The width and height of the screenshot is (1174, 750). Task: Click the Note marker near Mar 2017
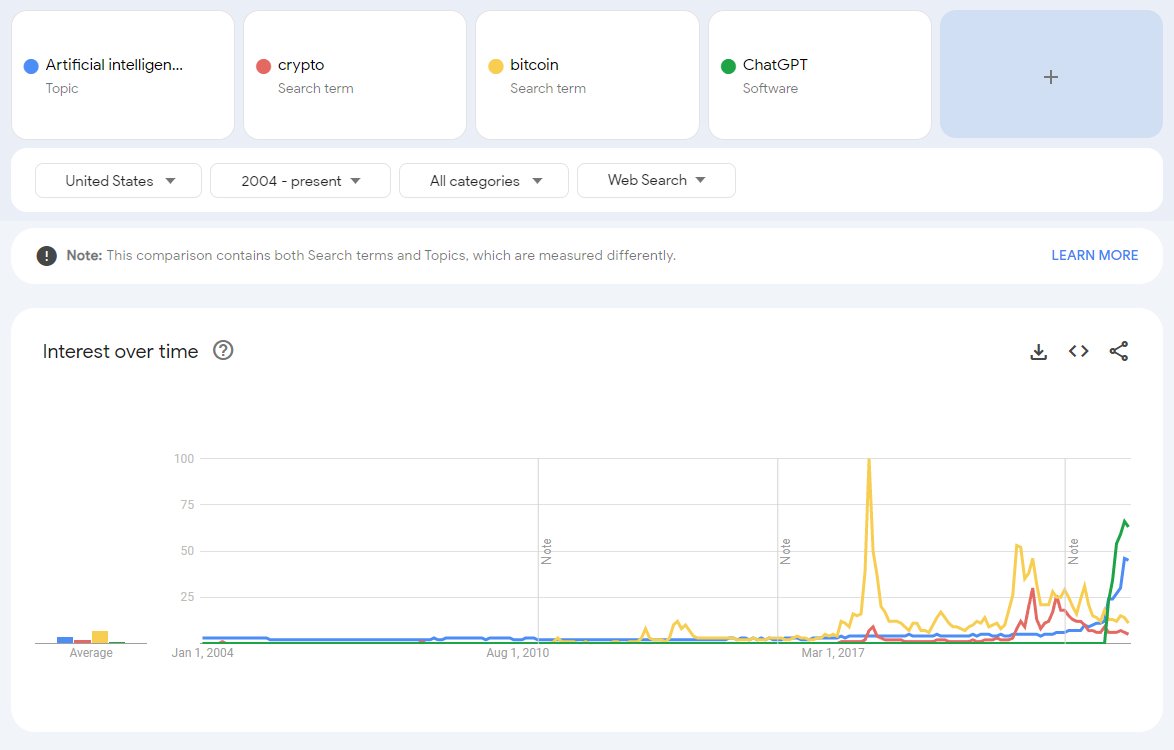tap(785, 552)
